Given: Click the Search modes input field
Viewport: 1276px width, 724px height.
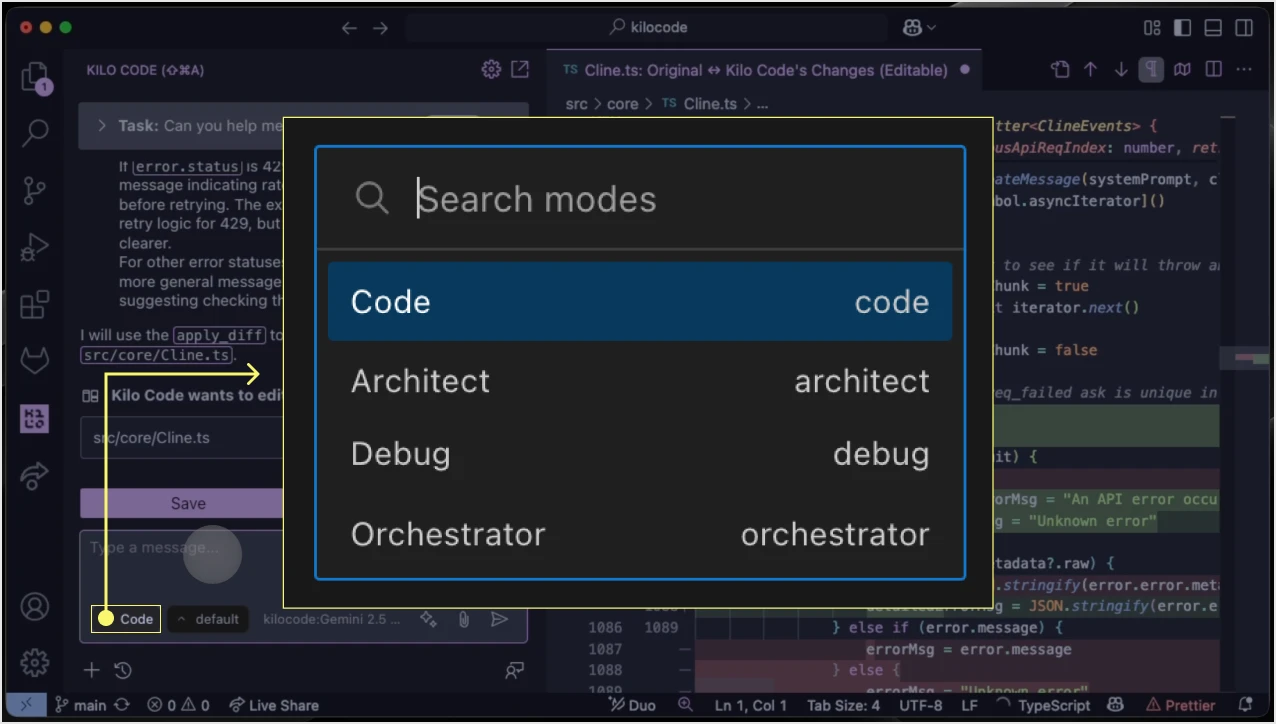Looking at the screenshot, I should (x=640, y=199).
